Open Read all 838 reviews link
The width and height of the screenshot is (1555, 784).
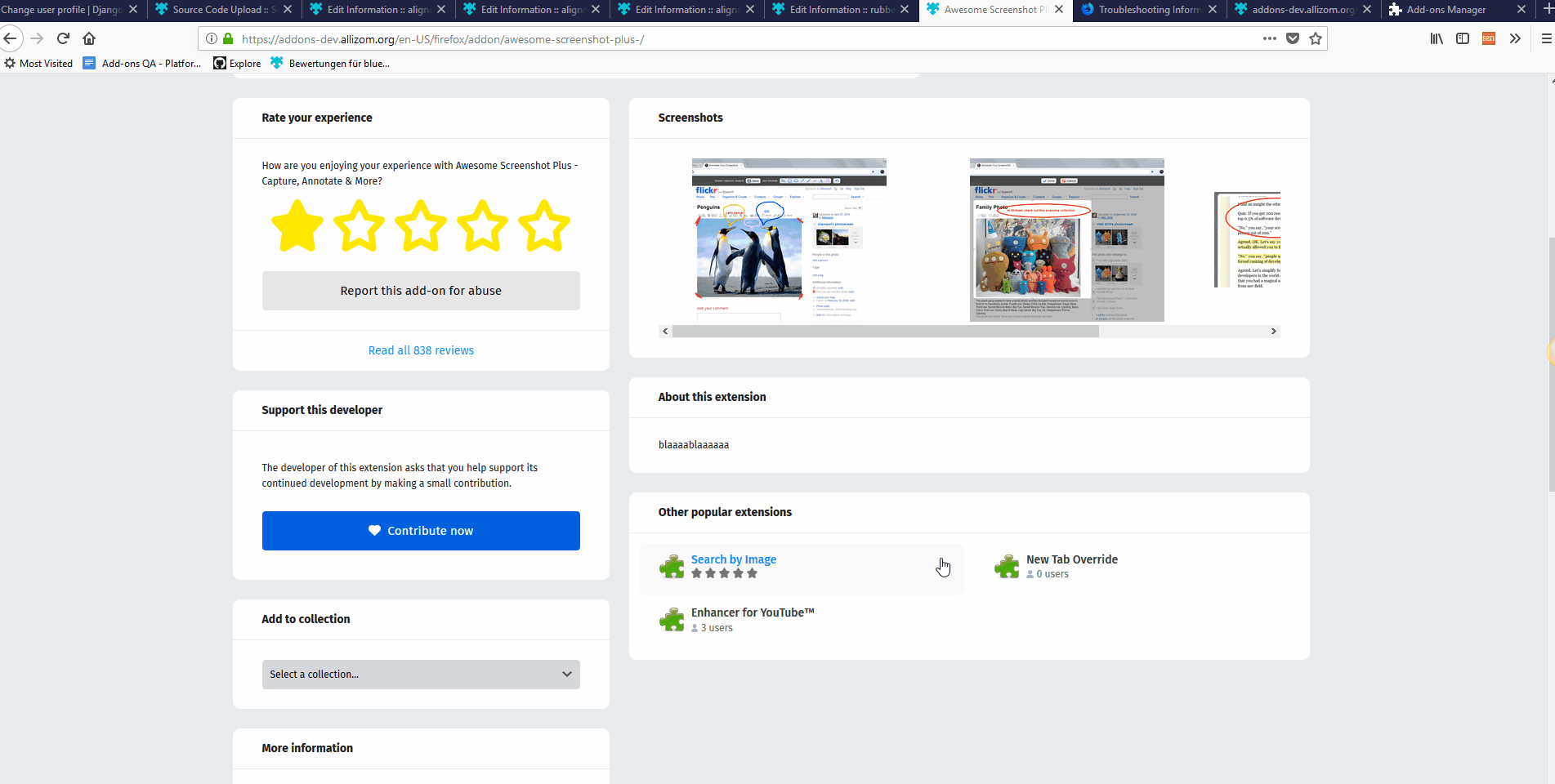pyautogui.click(x=421, y=350)
